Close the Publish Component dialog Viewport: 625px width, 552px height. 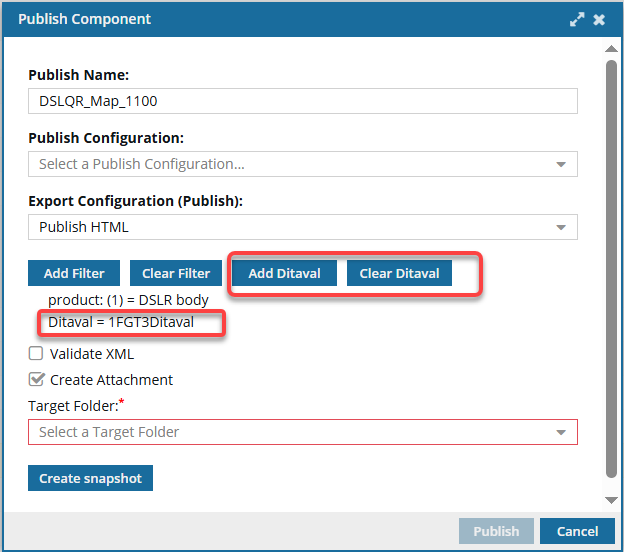(x=599, y=19)
